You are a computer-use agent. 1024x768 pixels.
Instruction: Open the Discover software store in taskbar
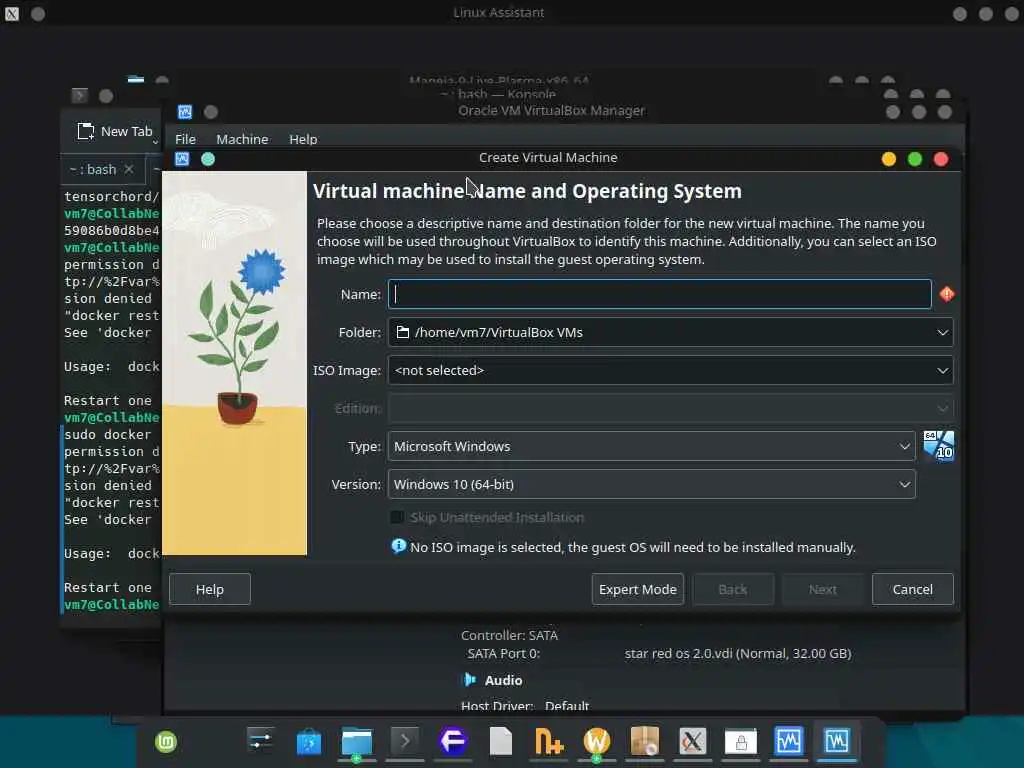(309, 742)
